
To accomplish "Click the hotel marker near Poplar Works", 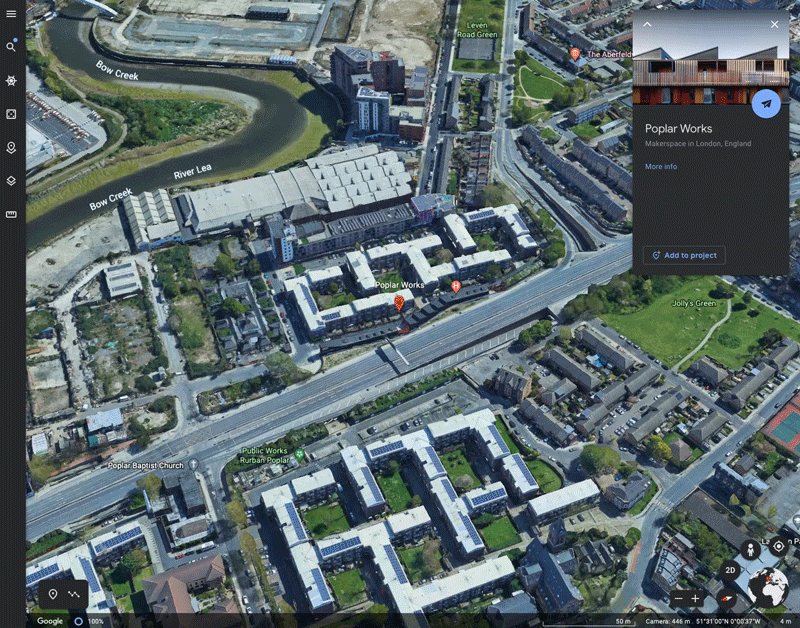I will point(456,287).
